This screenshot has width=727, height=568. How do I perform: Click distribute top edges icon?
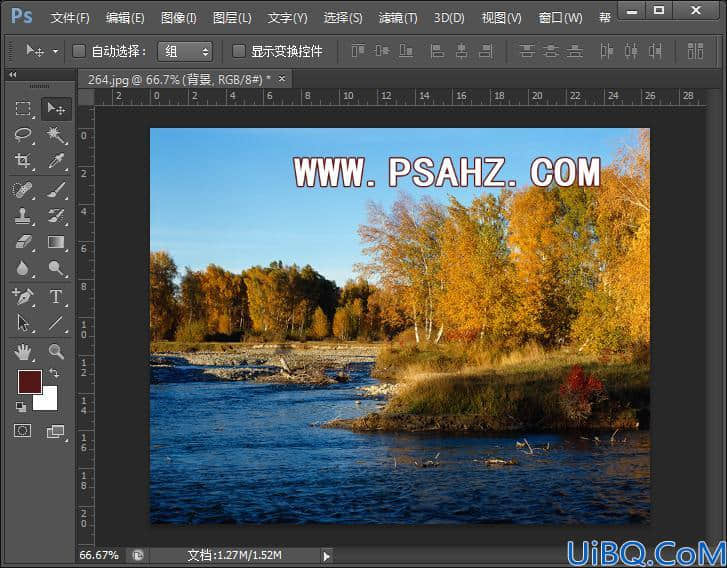527,51
